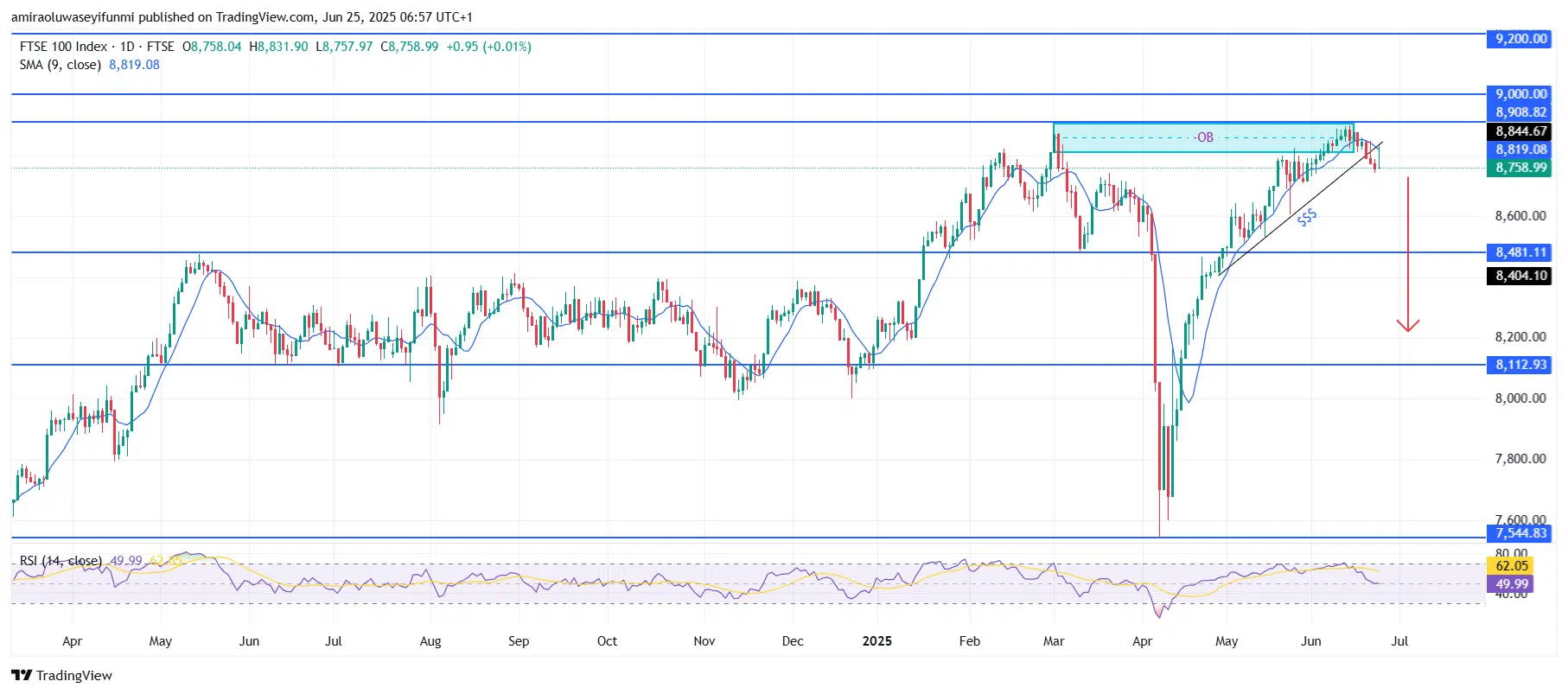Viewport: 1568px width, 694px height.
Task: Click the red downward arrow head
Action: click(1408, 326)
